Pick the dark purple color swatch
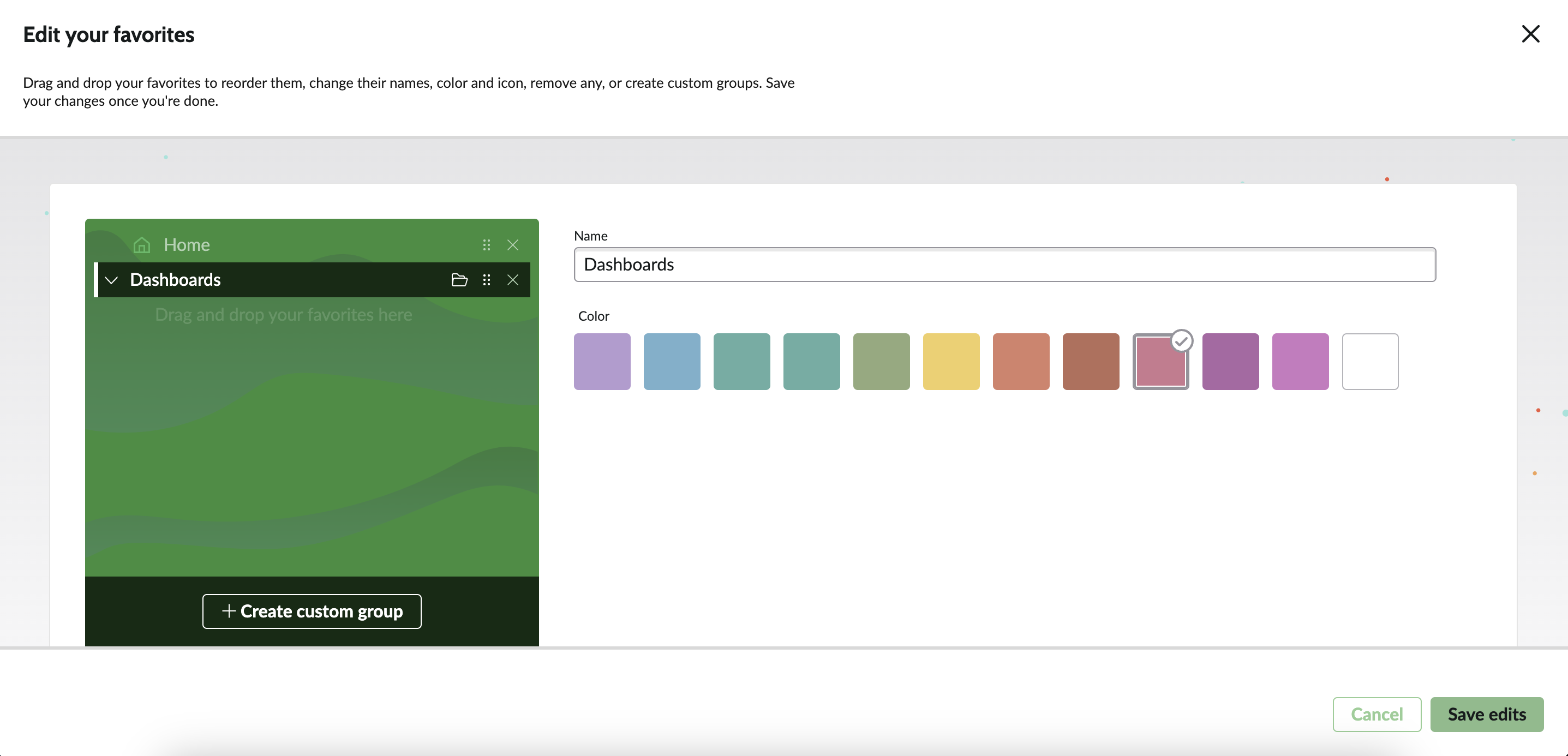Viewport: 1568px width, 756px height. click(1231, 362)
